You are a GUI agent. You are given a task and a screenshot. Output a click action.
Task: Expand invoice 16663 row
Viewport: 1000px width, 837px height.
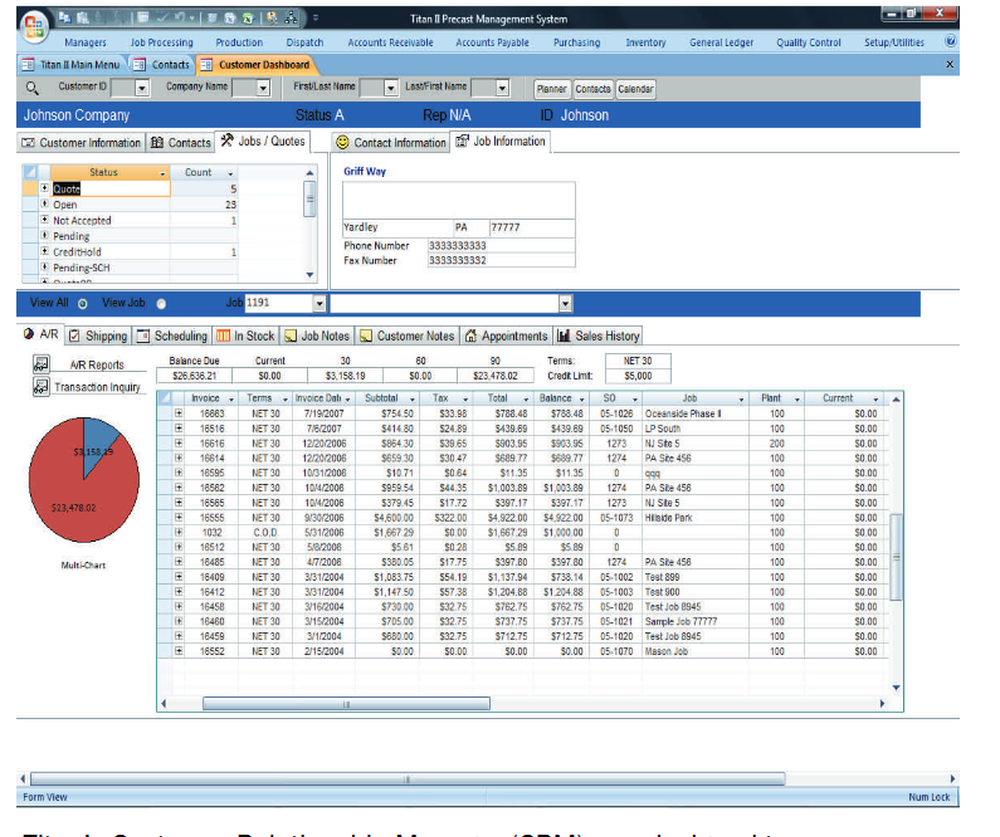click(x=179, y=413)
